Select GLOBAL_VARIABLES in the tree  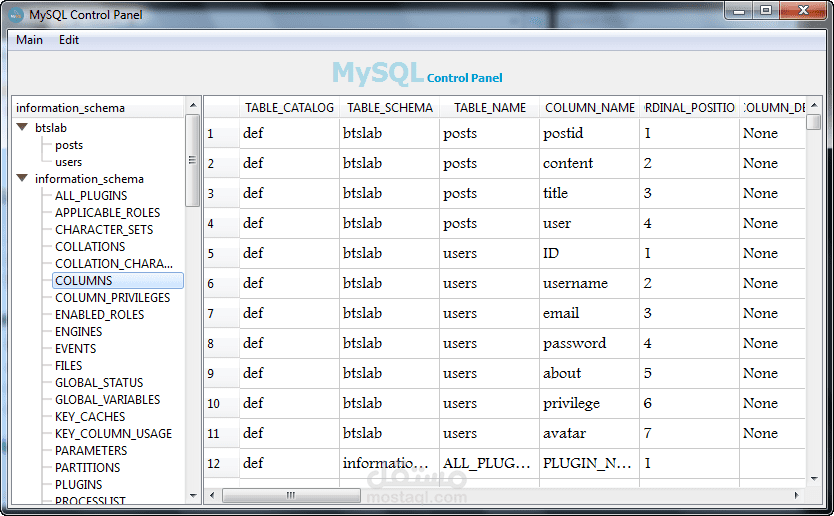tap(107, 400)
